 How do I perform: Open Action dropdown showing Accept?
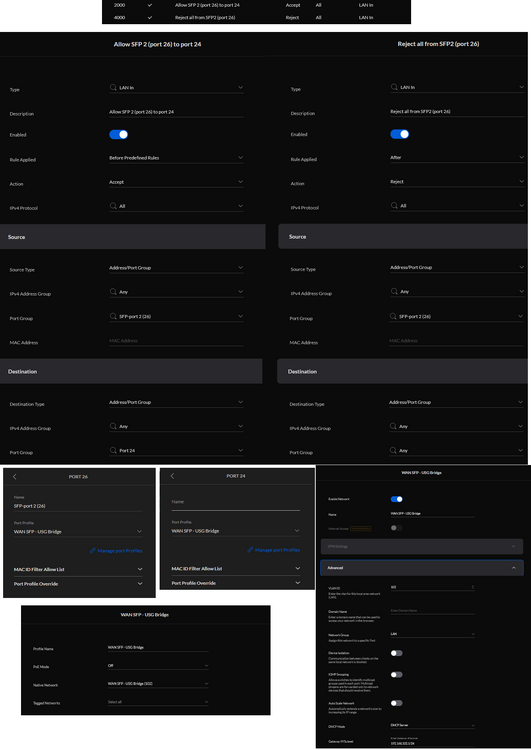coord(176,182)
